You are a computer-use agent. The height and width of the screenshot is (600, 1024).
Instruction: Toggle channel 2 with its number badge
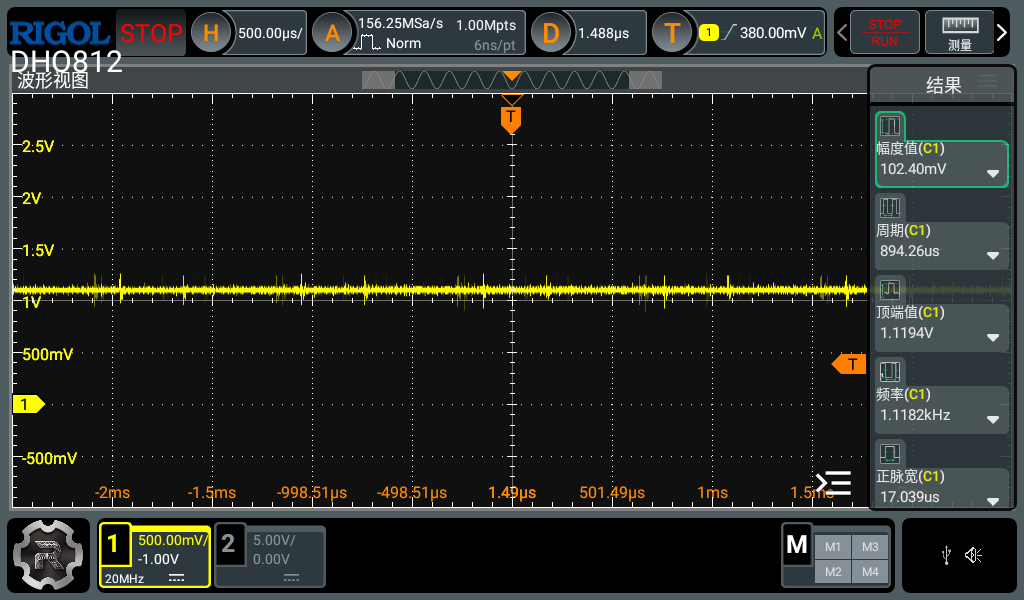pyautogui.click(x=229, y=543)
